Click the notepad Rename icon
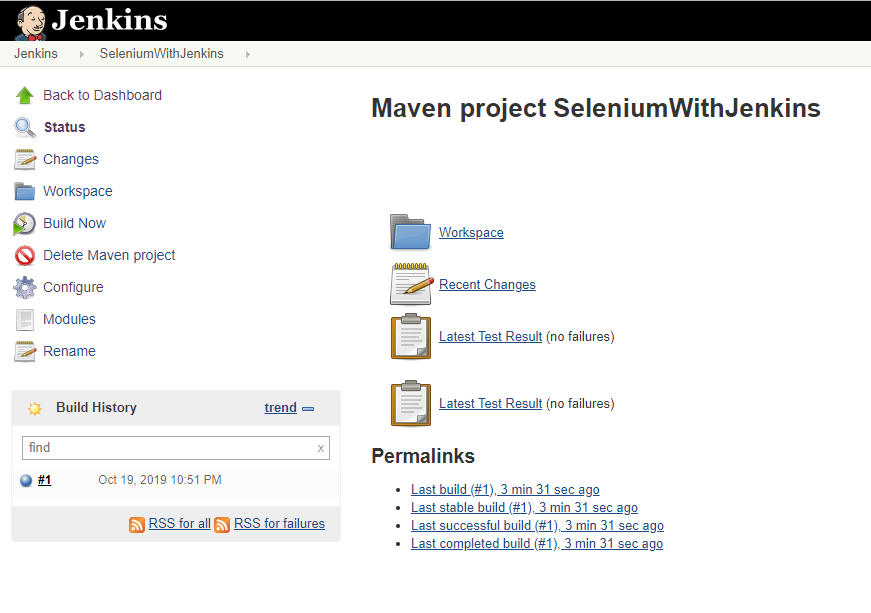This screenshot has width=871, height=613. (24, 351)
